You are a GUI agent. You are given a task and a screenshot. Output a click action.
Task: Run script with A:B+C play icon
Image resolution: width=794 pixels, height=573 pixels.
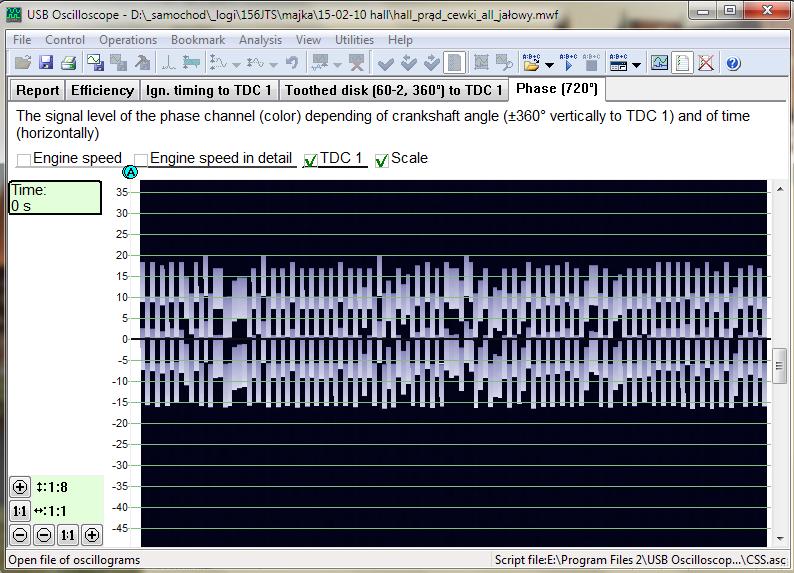568,63
